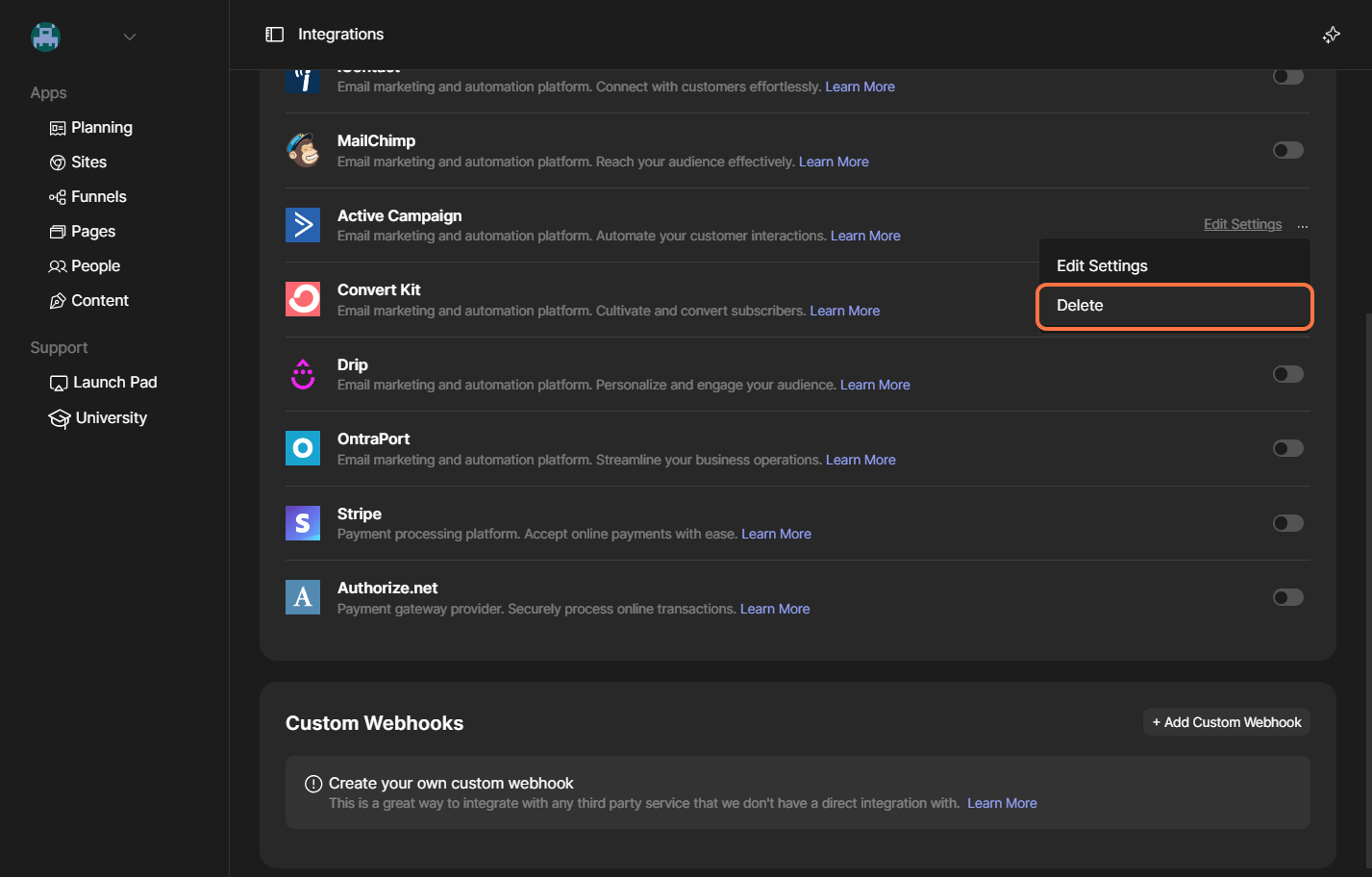Open Authorize.net Learn More link
1372x877 pixels.
pyautogui.click(x=775, y=609)
